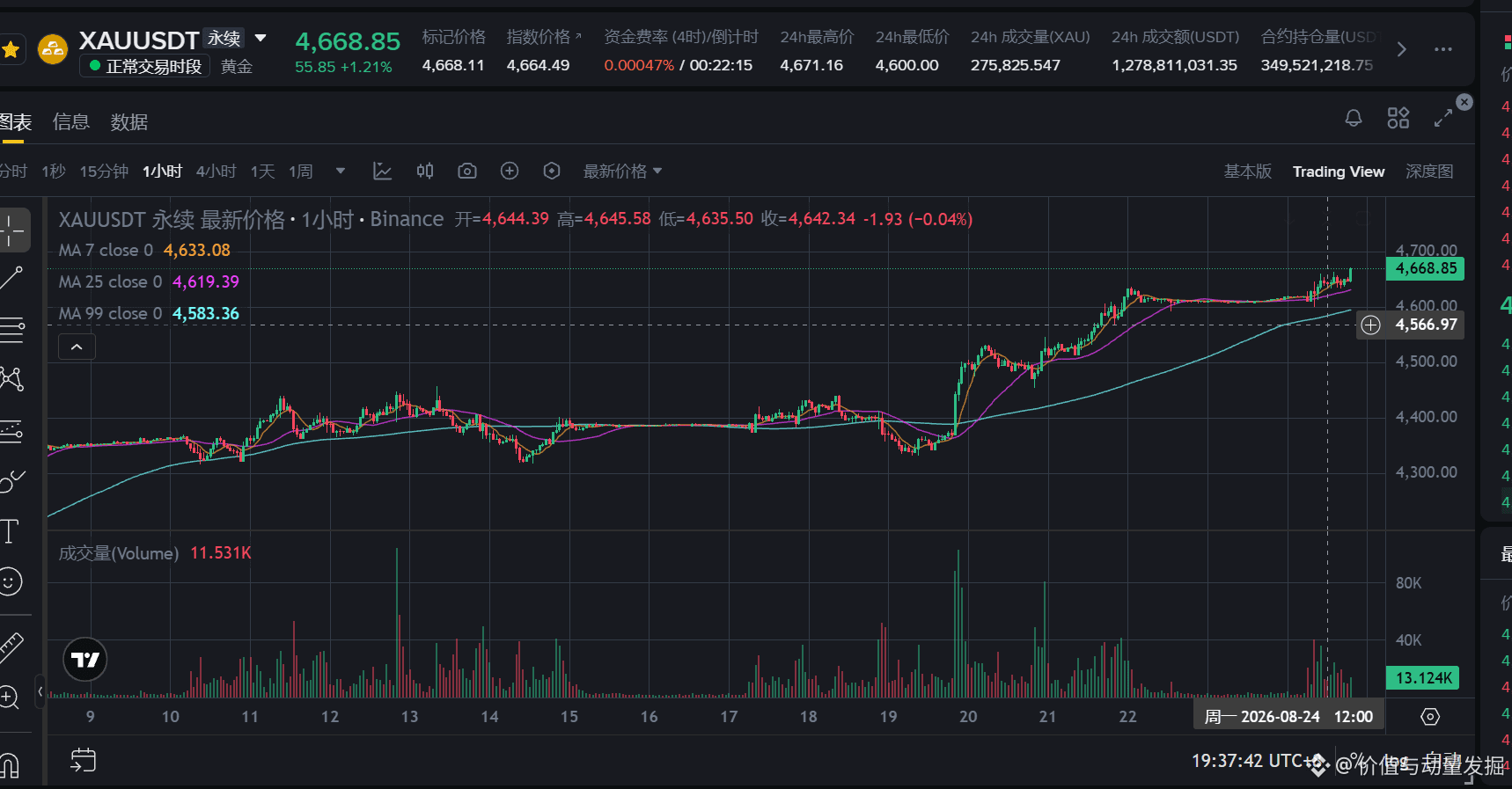Click the circled plus add icon
Viewport: 1512px width, 789px height.
tap(510, 172)
